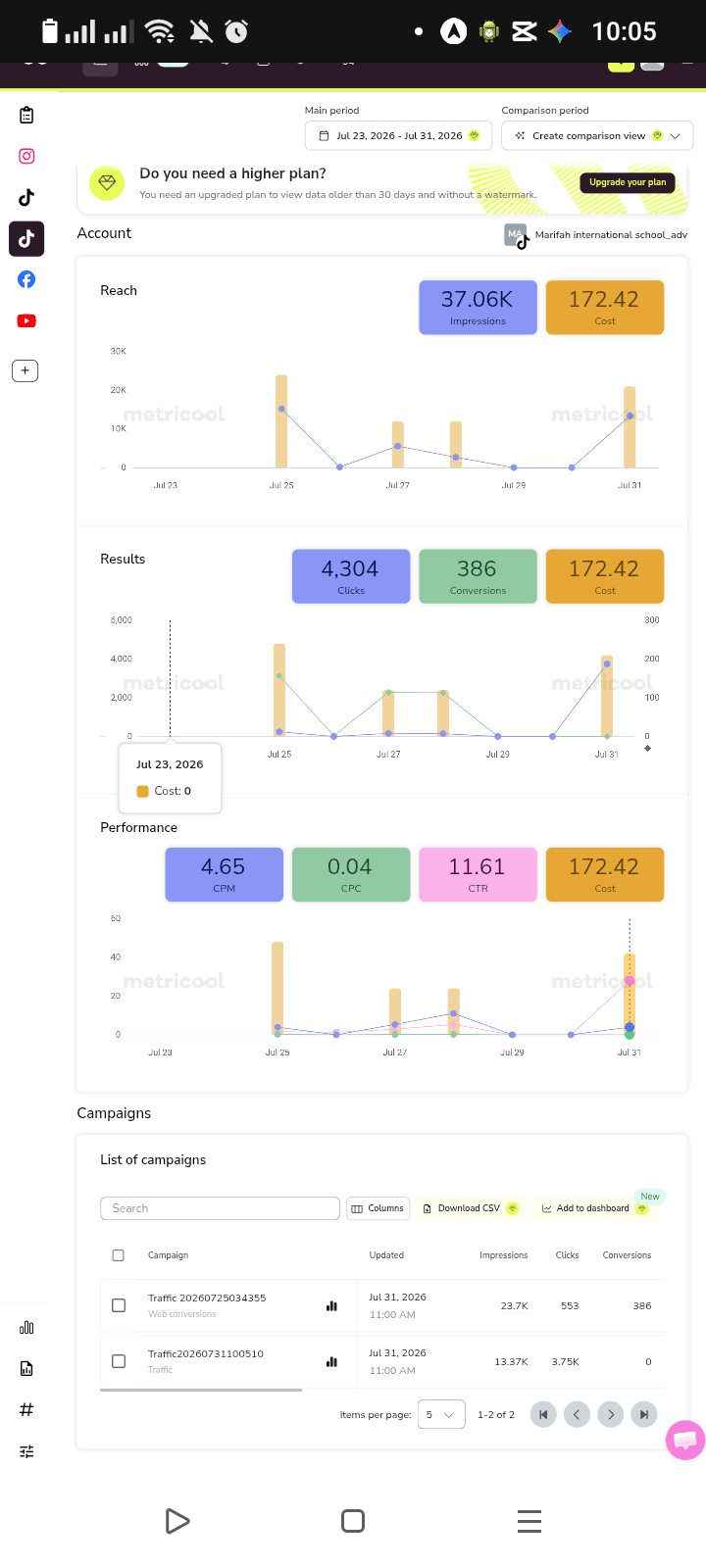Tick the checkbox for Traffic 20260725034355
Image resolution: width=706 pixels, height=1568 pixels.
pyautogui.click(x=119, y=1305)
